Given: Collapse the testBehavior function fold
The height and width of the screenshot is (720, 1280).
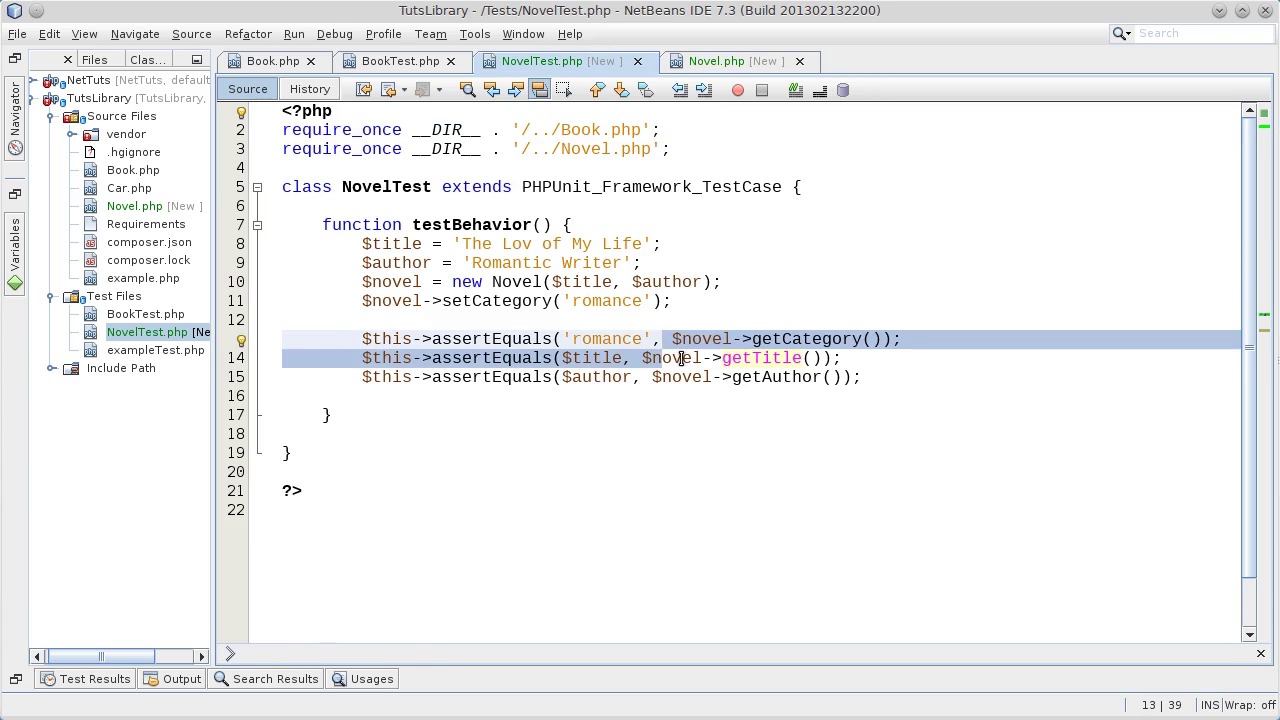Looking at the screenshot, I should tap(257, 225).
